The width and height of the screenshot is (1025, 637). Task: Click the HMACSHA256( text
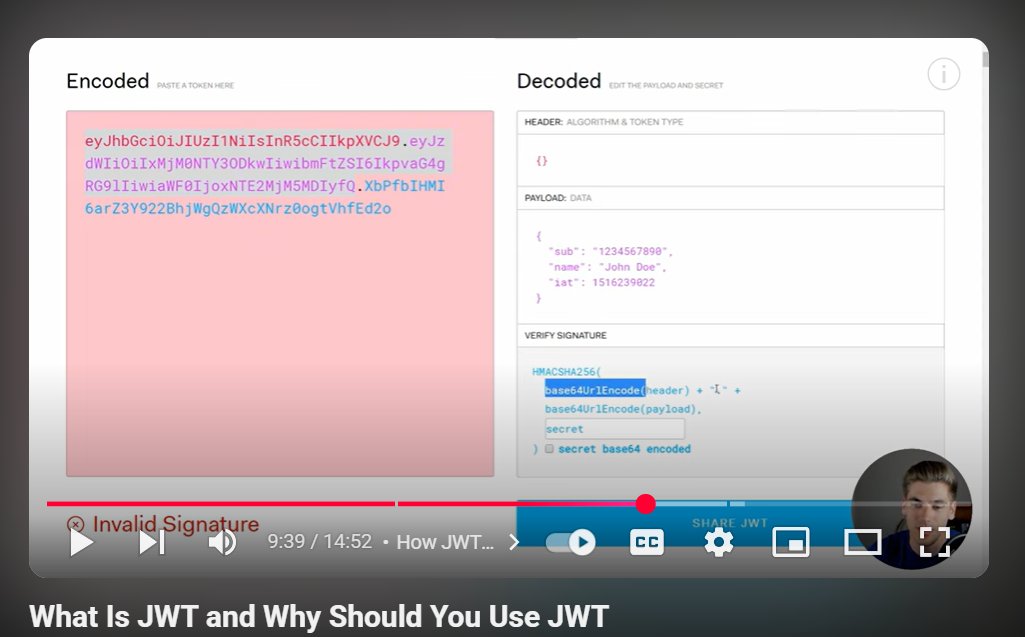point(566,371)
